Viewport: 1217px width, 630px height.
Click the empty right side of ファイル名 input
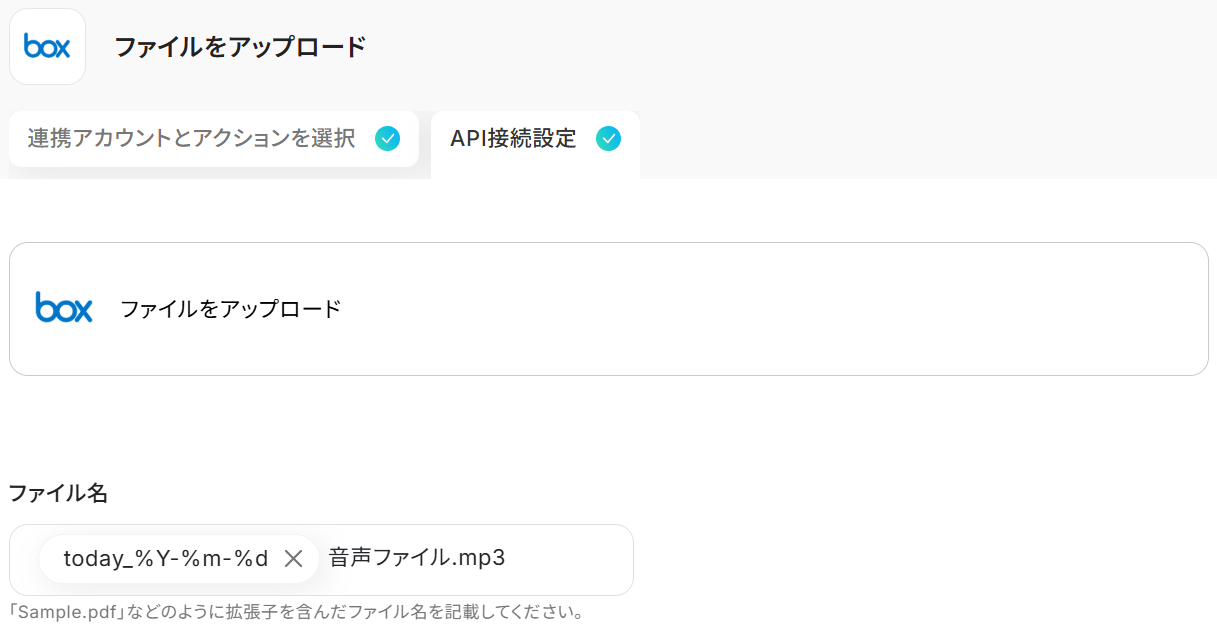580,559
